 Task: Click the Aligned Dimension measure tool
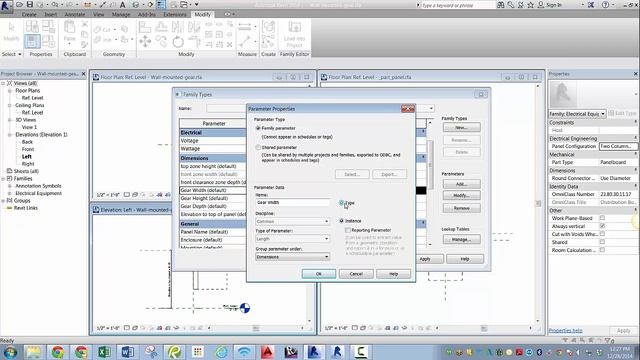tap(244, 27)
